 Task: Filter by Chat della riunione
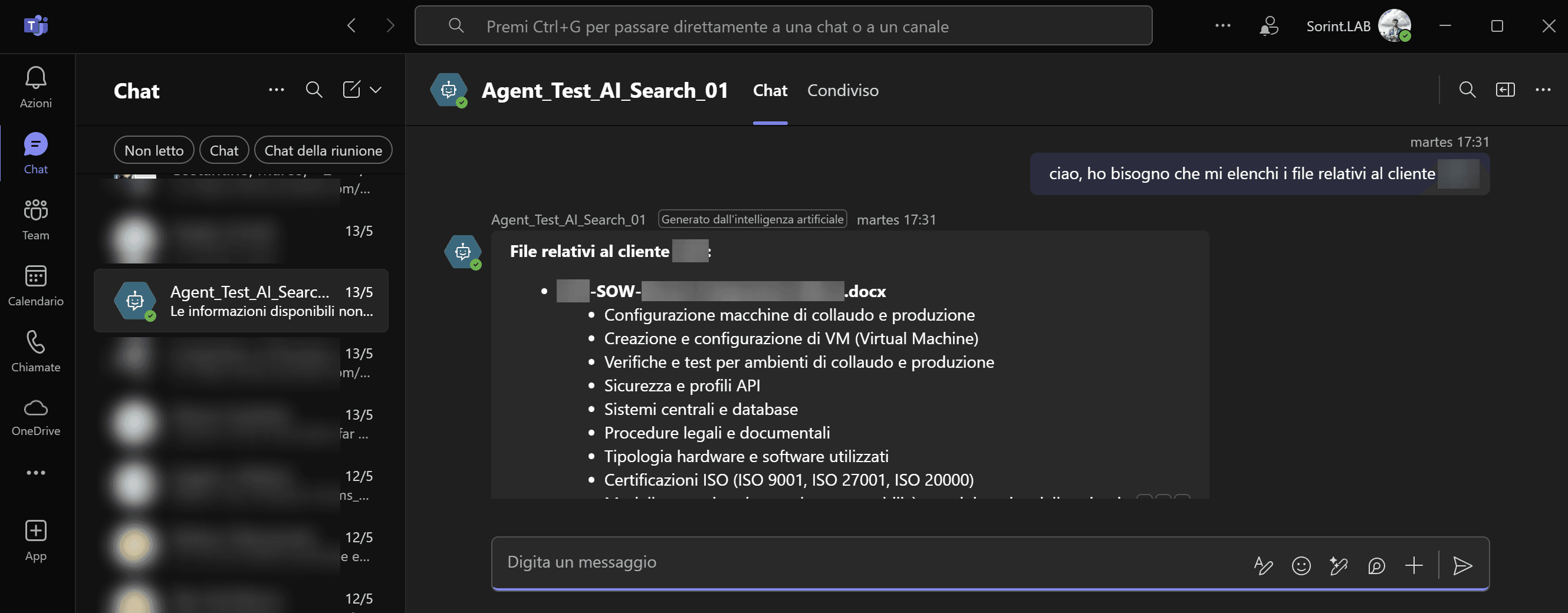(323, 150)
